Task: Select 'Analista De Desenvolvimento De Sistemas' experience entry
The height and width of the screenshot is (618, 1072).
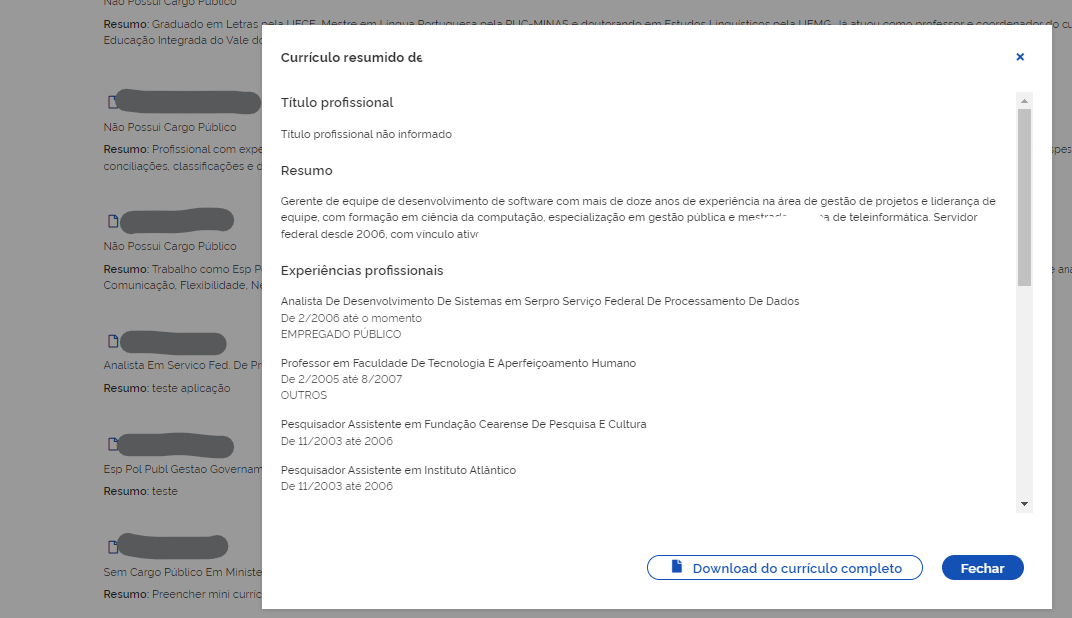Action: pyautogui.click(x=540, y=301)
